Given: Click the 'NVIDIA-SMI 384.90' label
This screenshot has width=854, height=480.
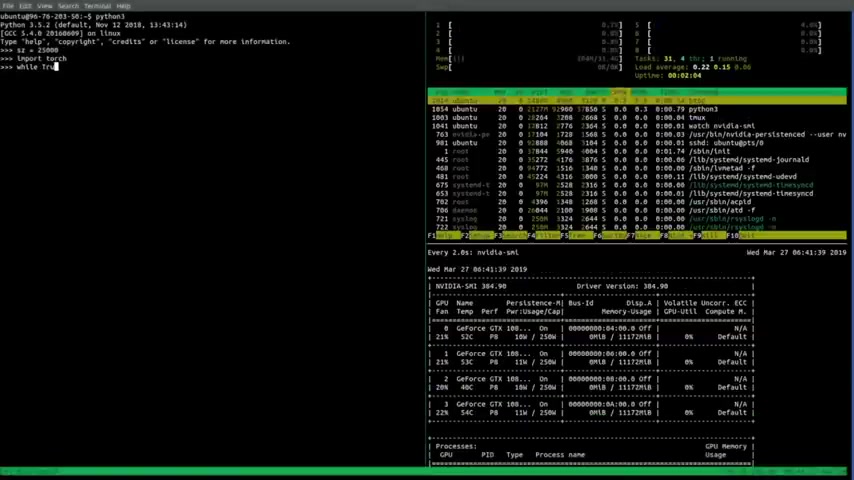Looking at the screenshot, I should click(471, 286).
